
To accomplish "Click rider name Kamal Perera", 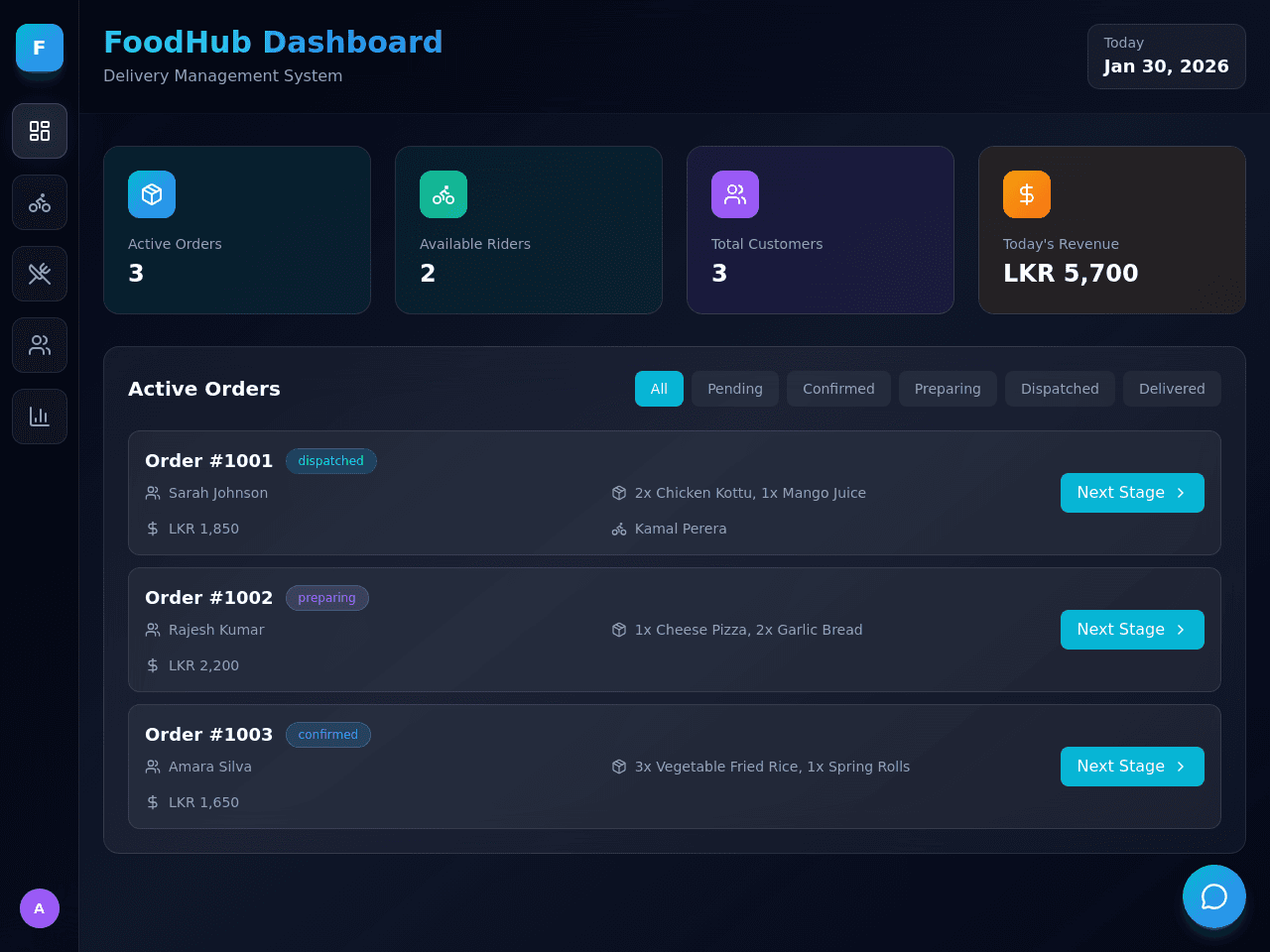I will coord(681,529).
